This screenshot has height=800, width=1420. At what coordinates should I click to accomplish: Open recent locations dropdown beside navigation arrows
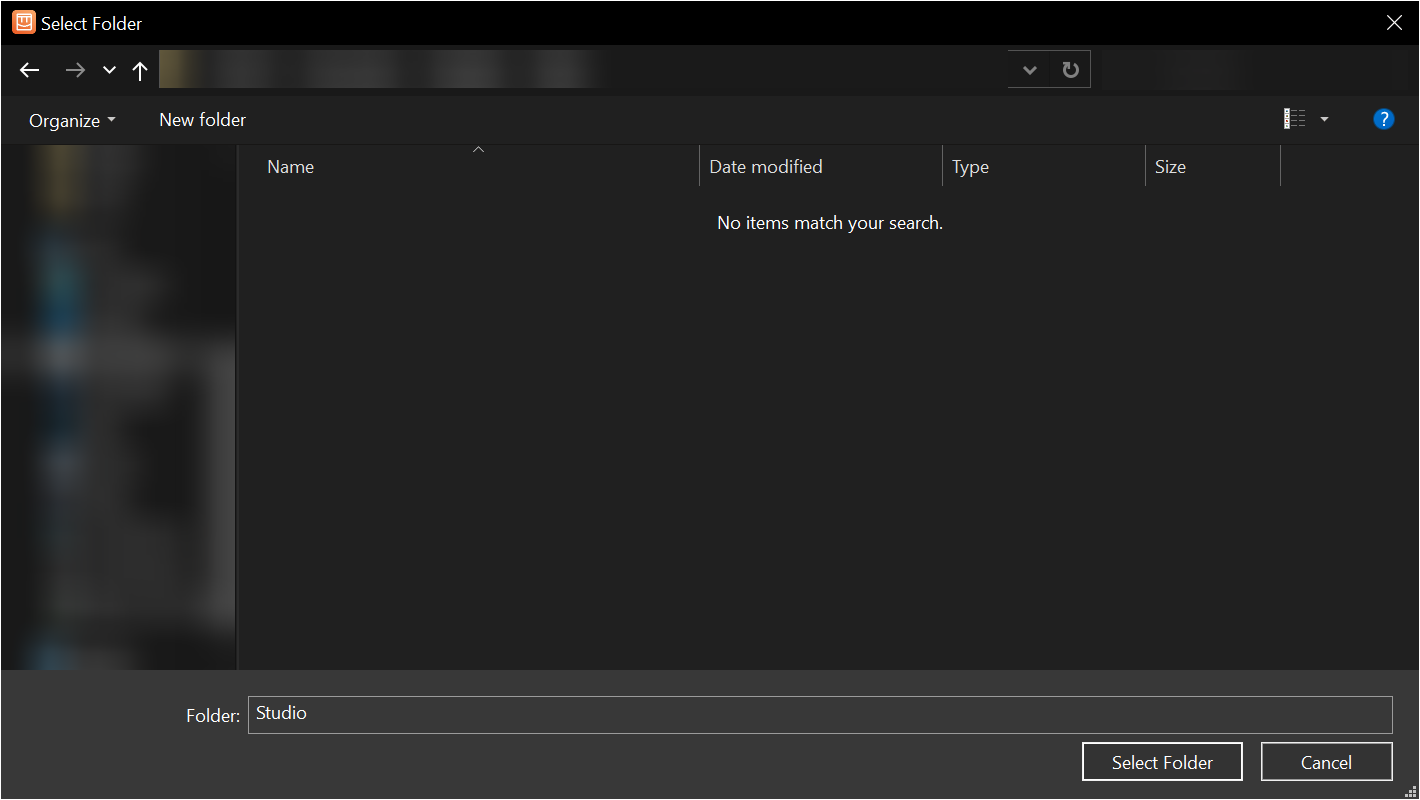click(x=108, y=70)
